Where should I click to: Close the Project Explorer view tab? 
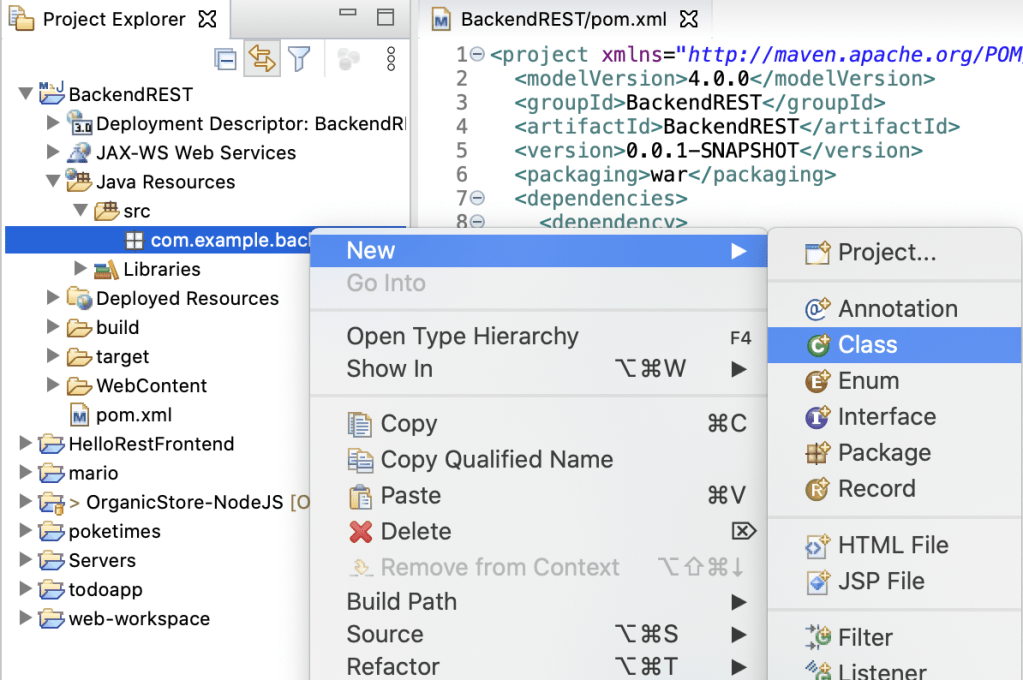(207, 19)
